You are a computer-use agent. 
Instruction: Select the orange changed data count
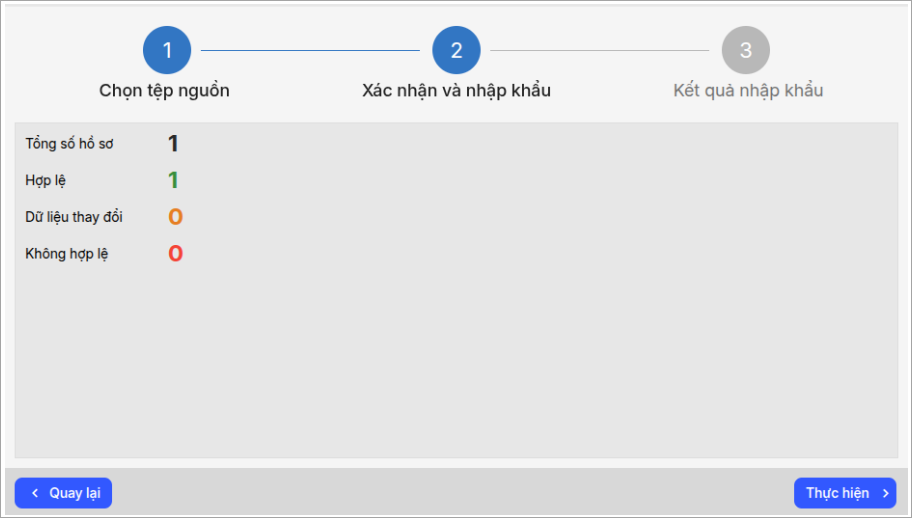[x=175, y=217]
